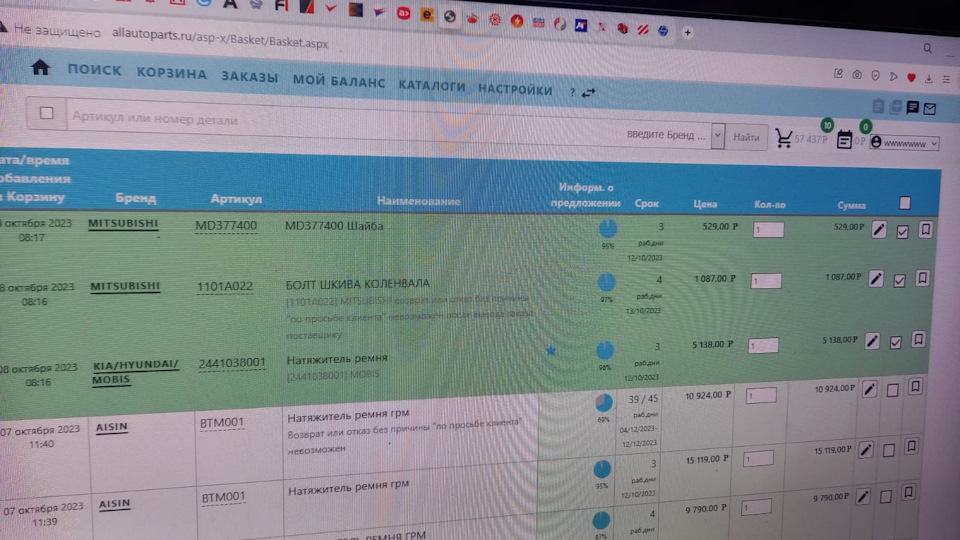This screenshot has height=540, width=960.
Task: Open the article link 1101A022
Action: 225,286
